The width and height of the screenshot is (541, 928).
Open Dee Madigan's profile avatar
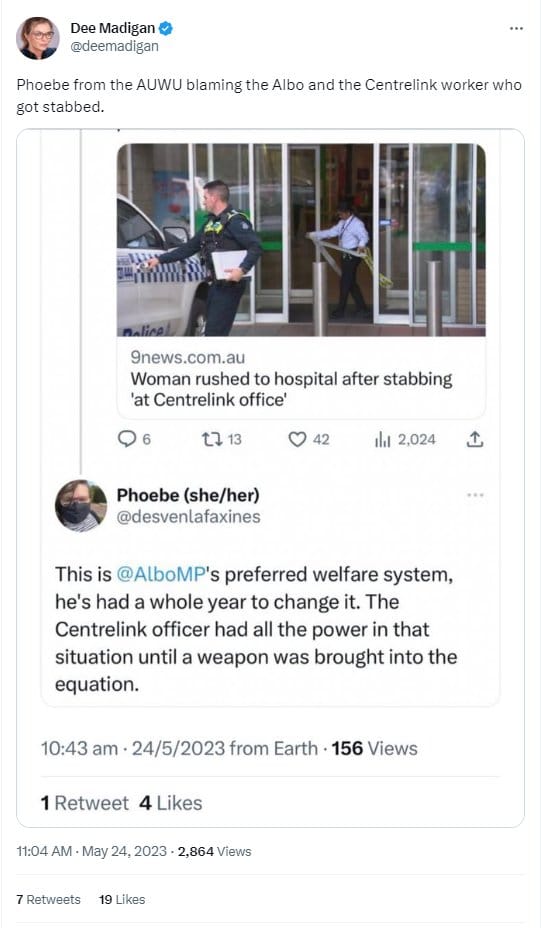(38, 37)
